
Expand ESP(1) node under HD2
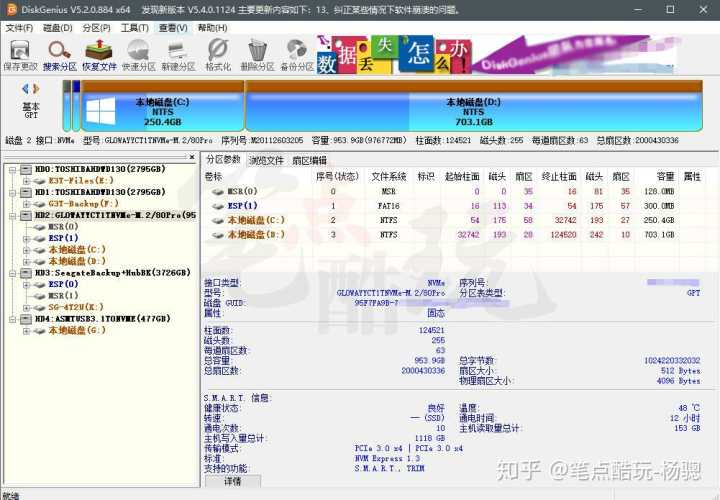click(26, 239)
